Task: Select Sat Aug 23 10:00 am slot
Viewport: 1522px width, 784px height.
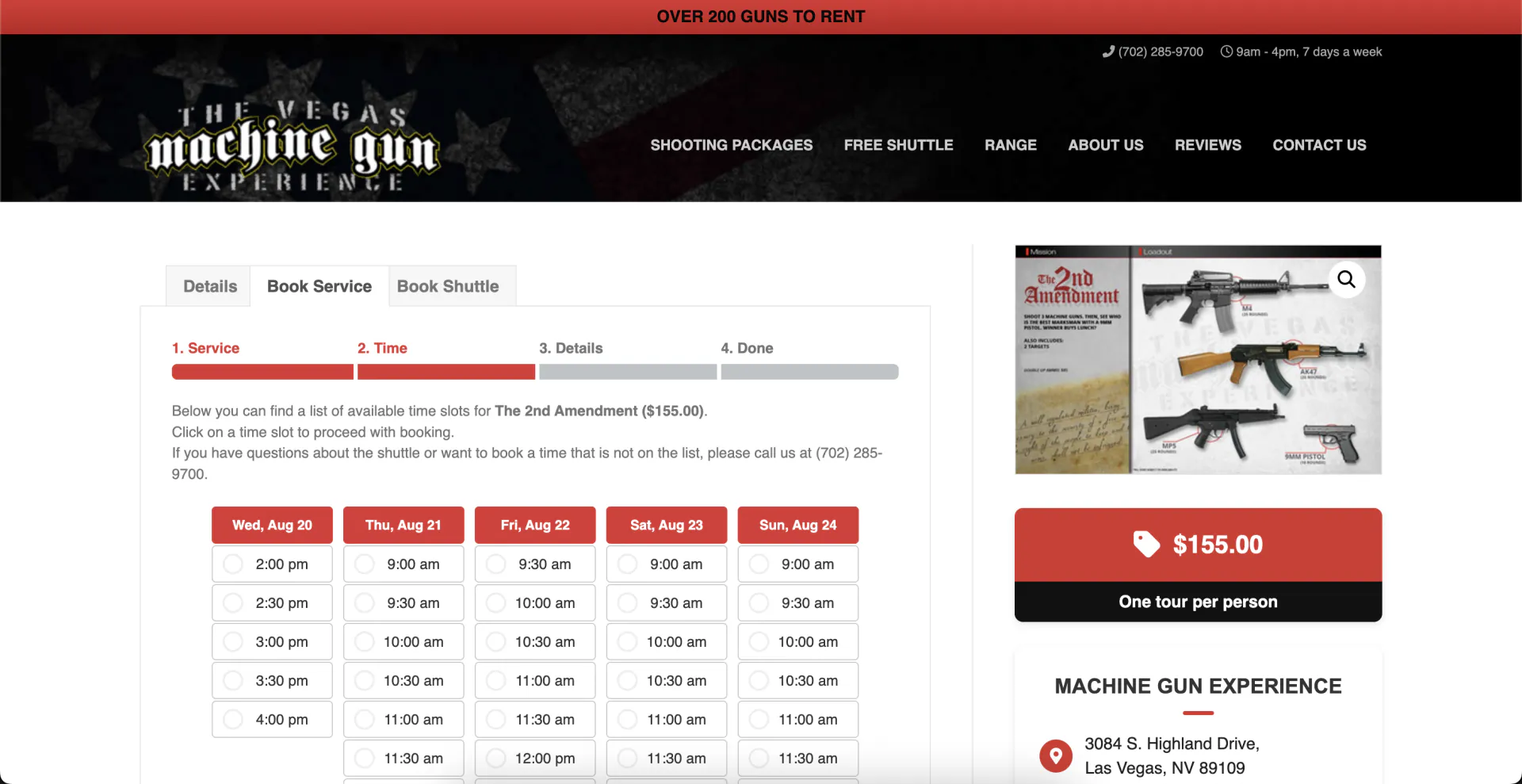Action: [x=667, y=642]
